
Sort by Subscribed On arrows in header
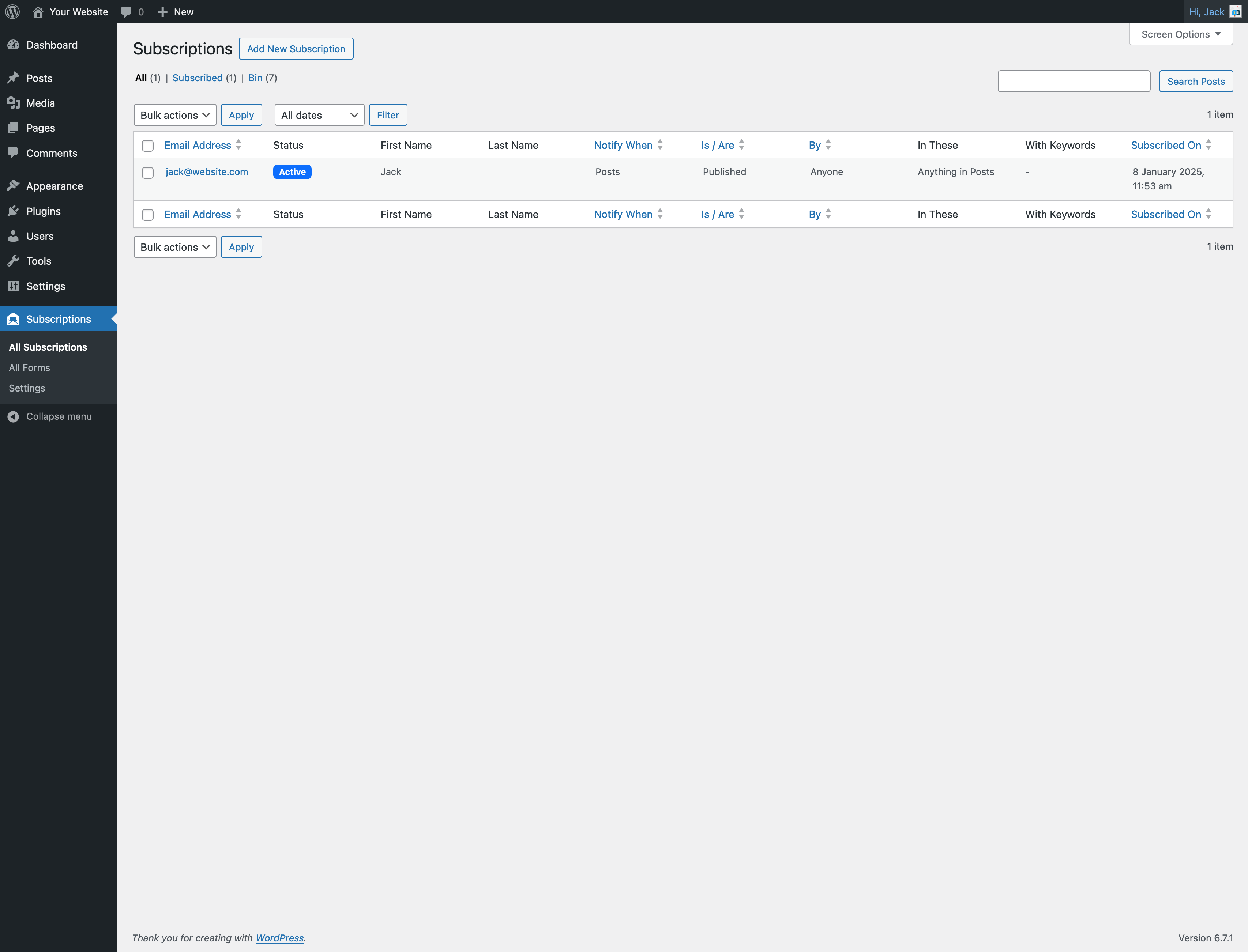pos(1209,145)
